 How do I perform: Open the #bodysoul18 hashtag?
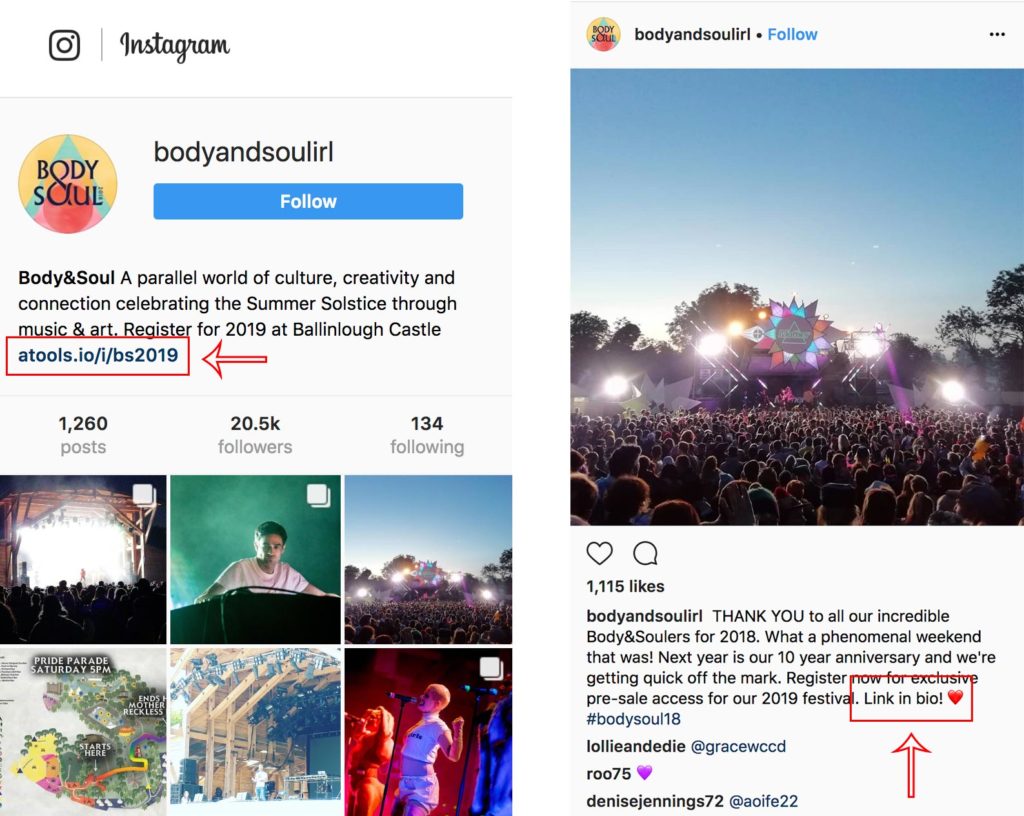(x=635, y=719)
